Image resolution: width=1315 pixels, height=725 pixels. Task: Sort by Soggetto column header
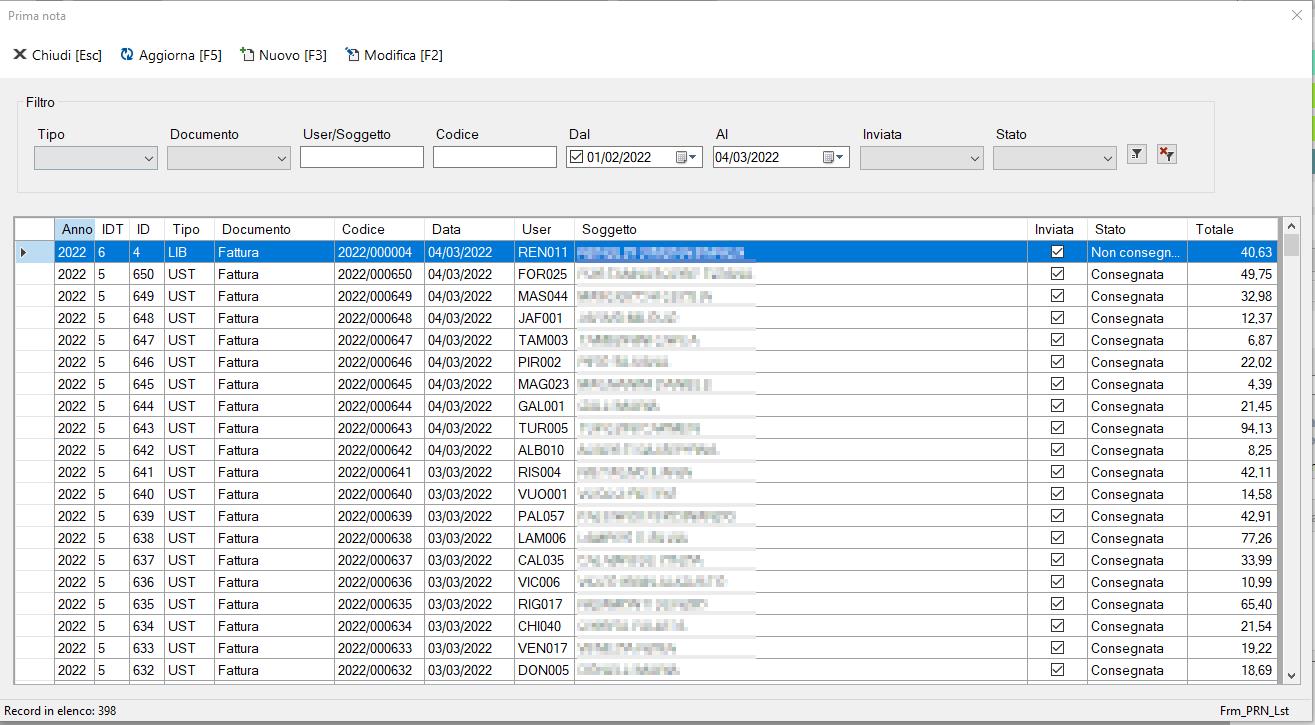[801, 229]
